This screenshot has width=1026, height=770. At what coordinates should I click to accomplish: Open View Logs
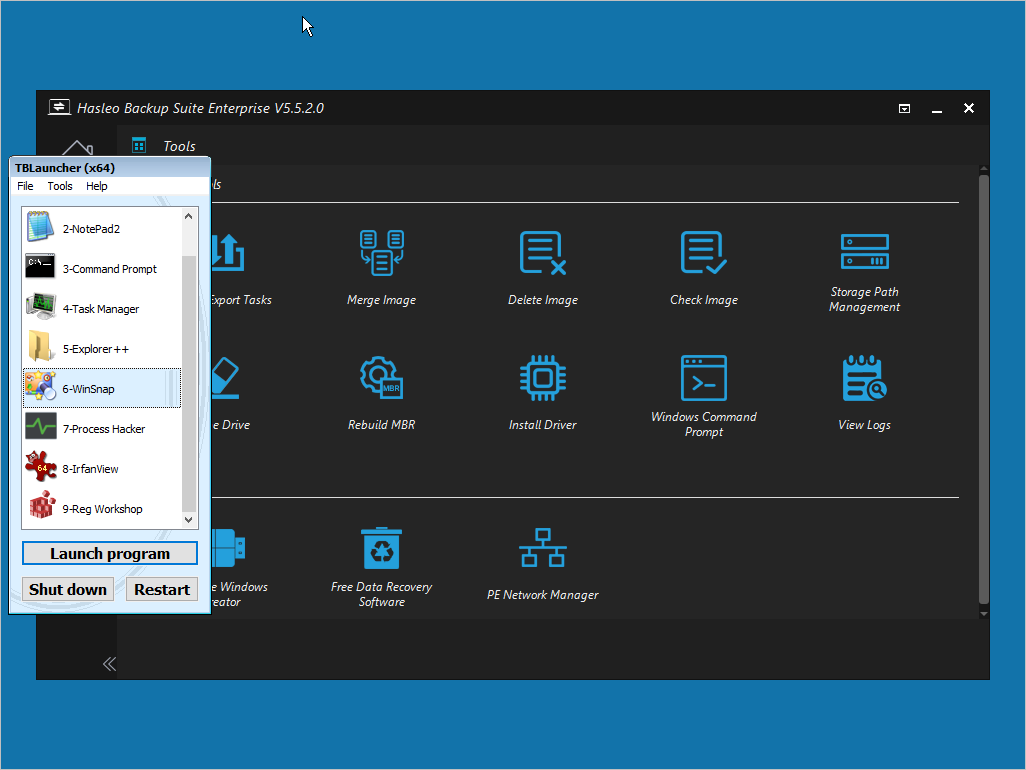click(x=864, y=393)
